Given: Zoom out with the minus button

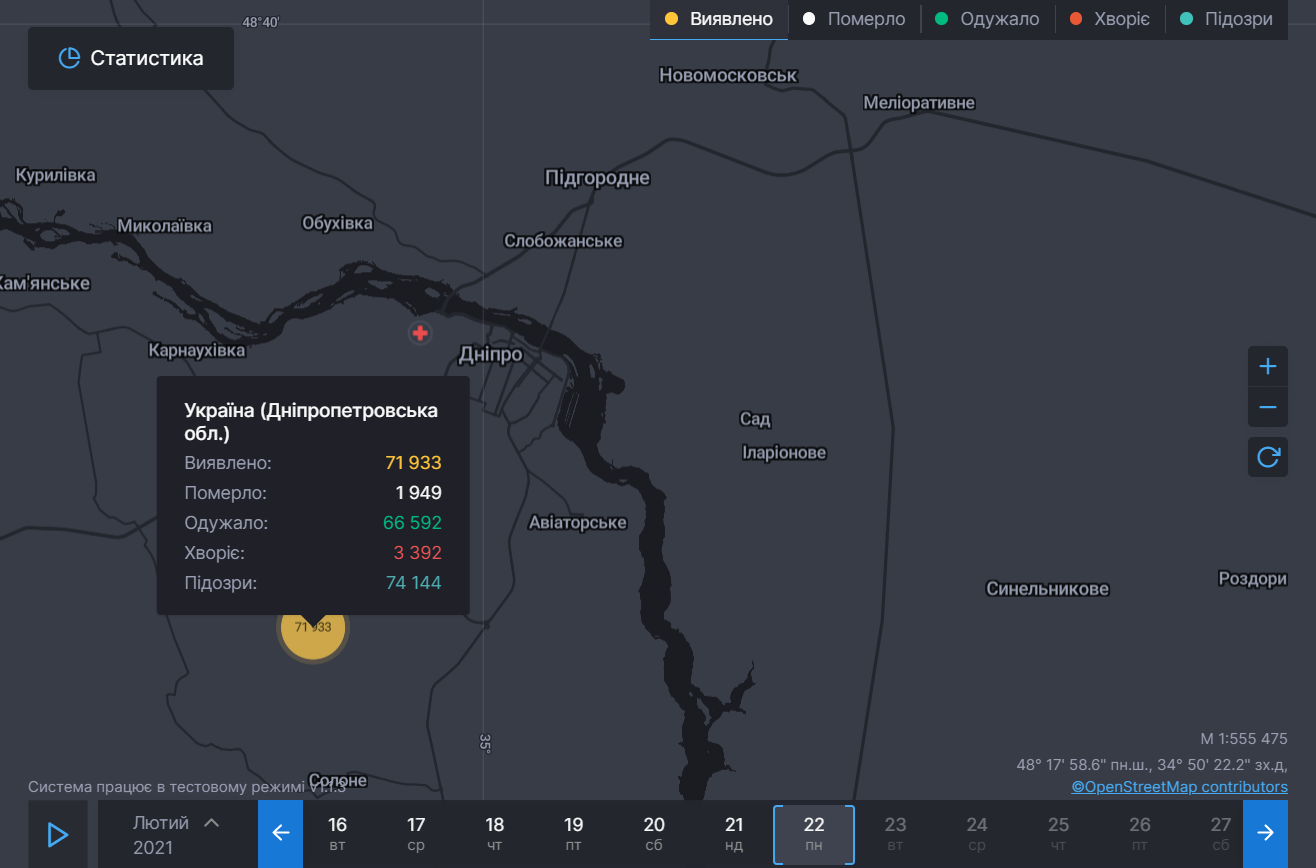Looking at the screenshot, I should tap(1268, 407).
